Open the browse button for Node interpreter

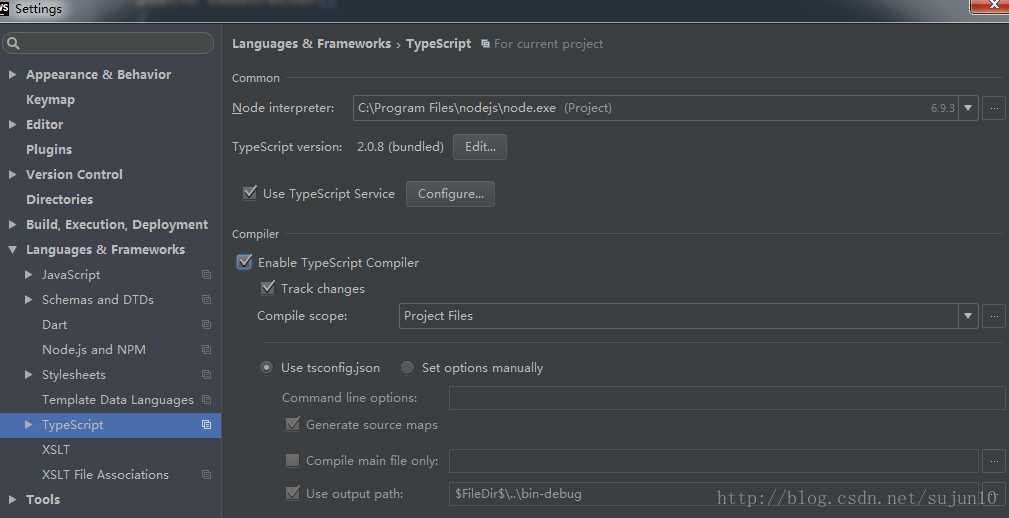[x=994, y=108]
